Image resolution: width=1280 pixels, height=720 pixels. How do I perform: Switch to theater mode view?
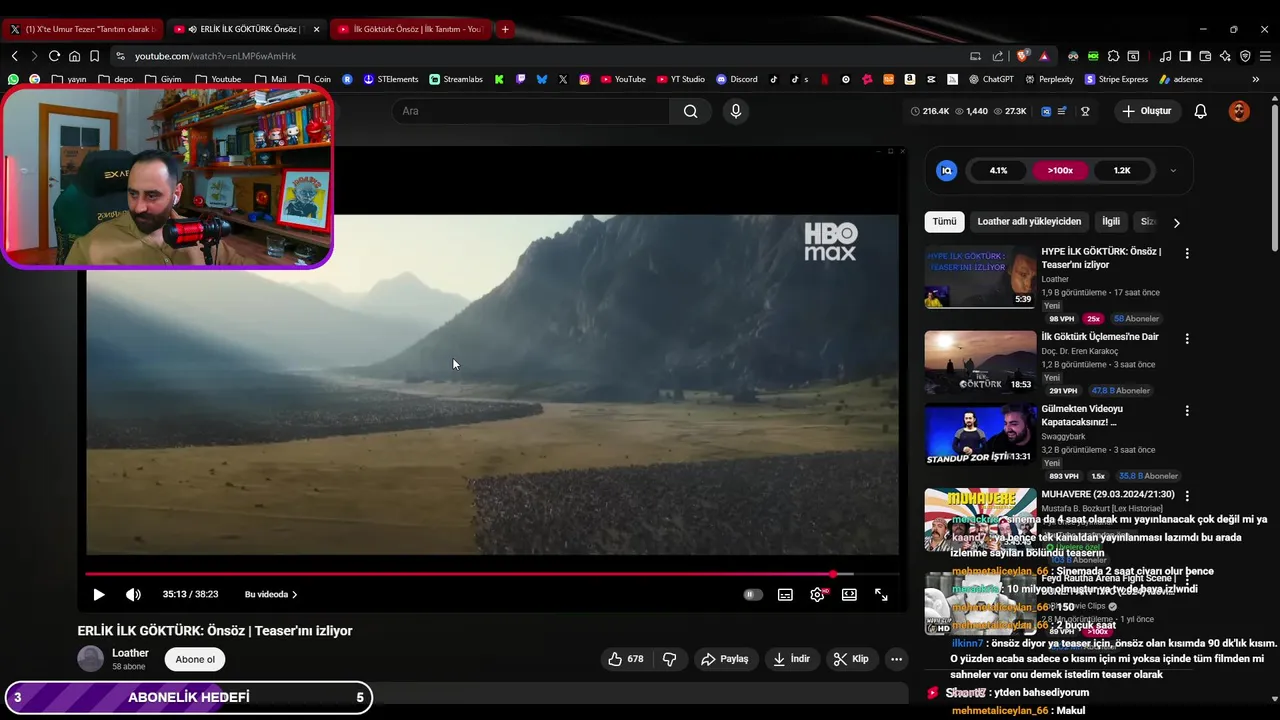[849, 594]
